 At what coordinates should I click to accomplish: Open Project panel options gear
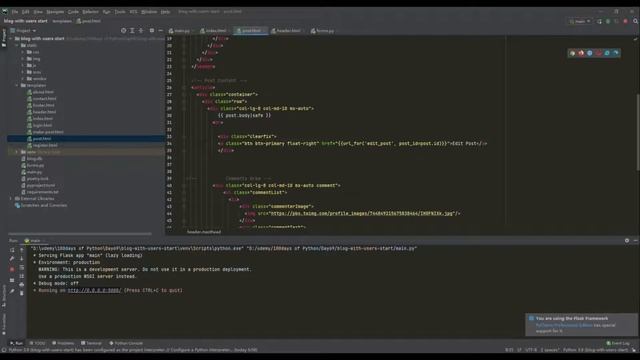(x=152, y=31)
